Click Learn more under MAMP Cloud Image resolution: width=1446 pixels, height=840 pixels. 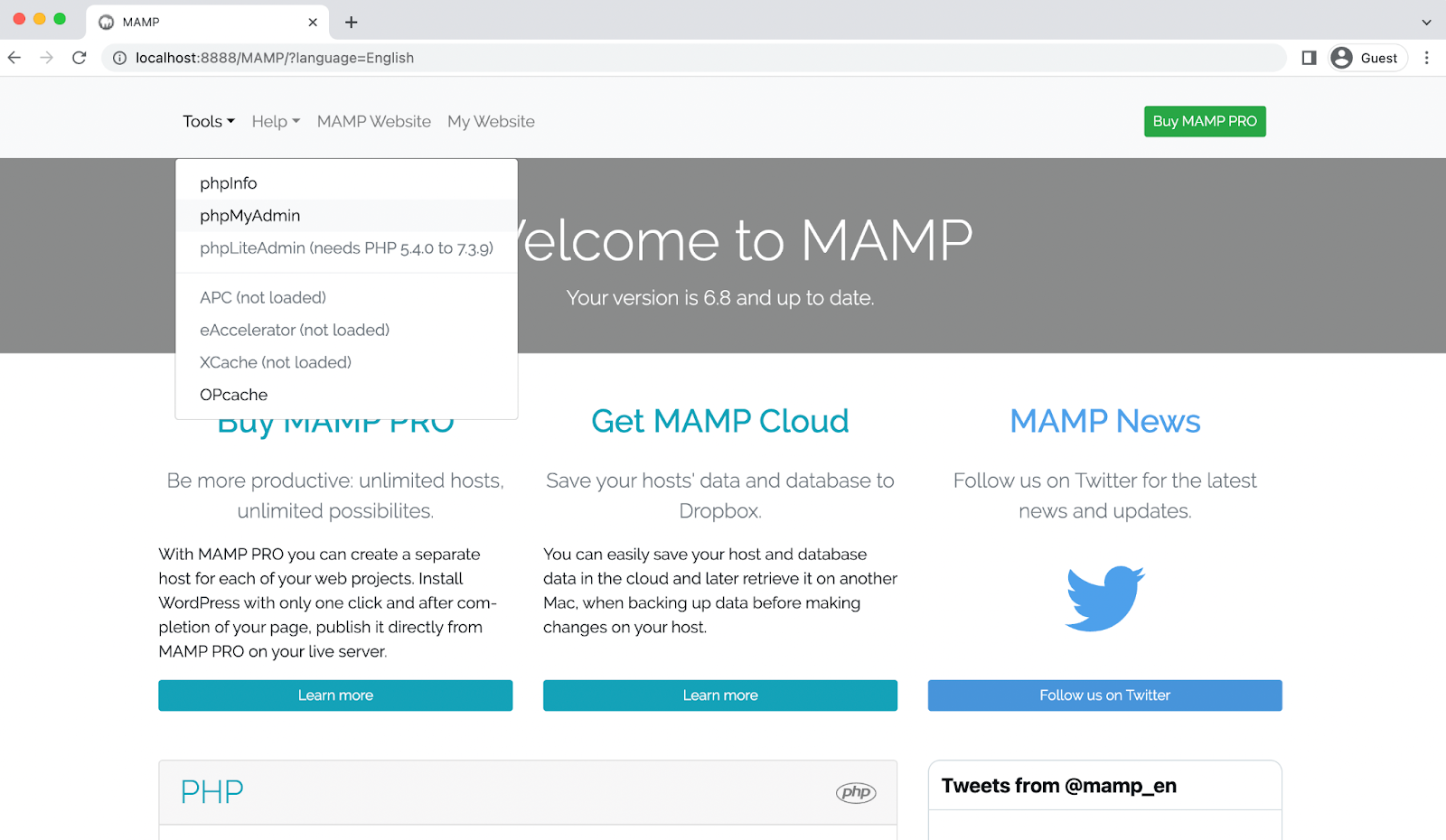coord(720,695)
